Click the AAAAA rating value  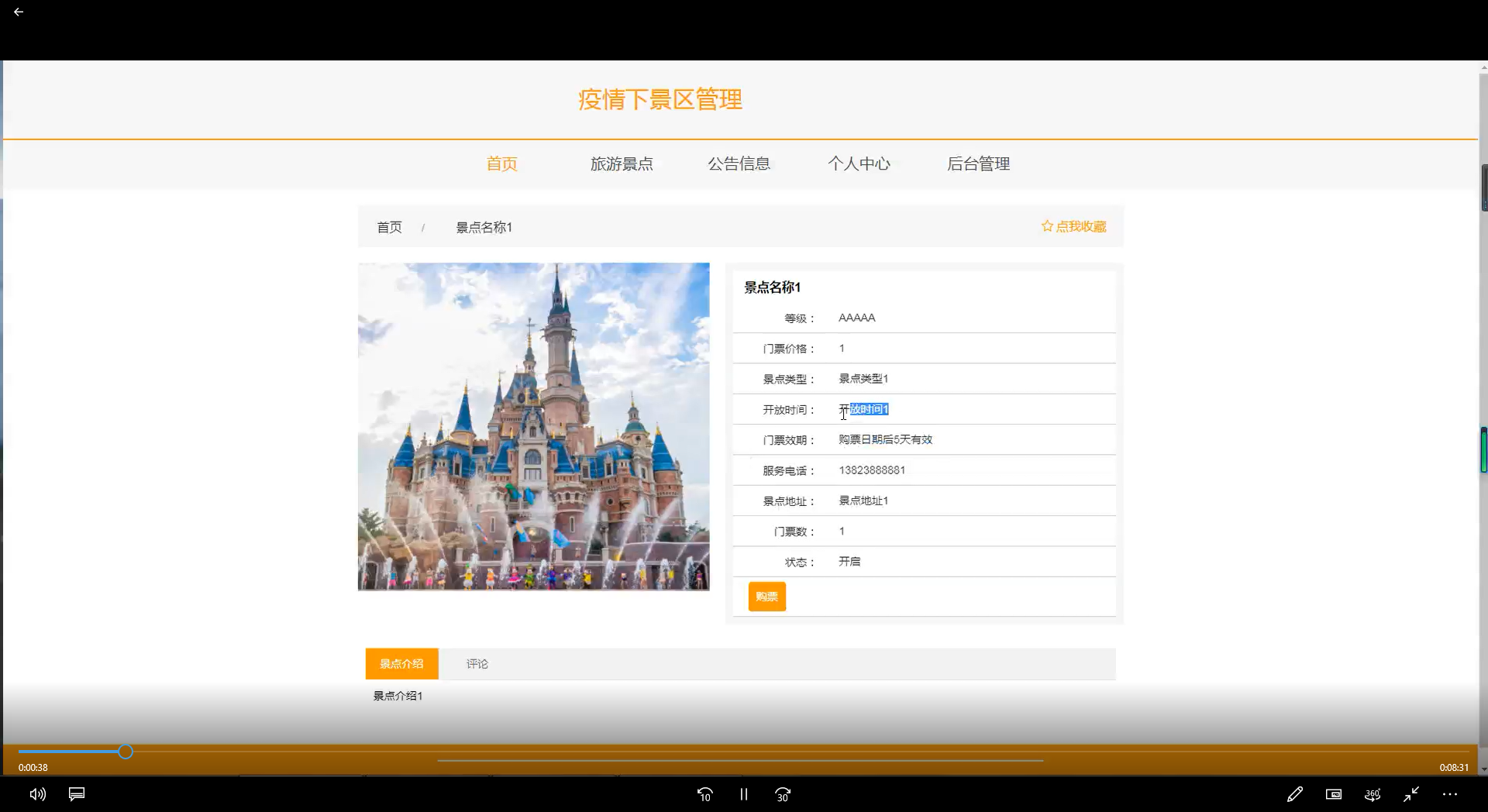click(856, 318)
